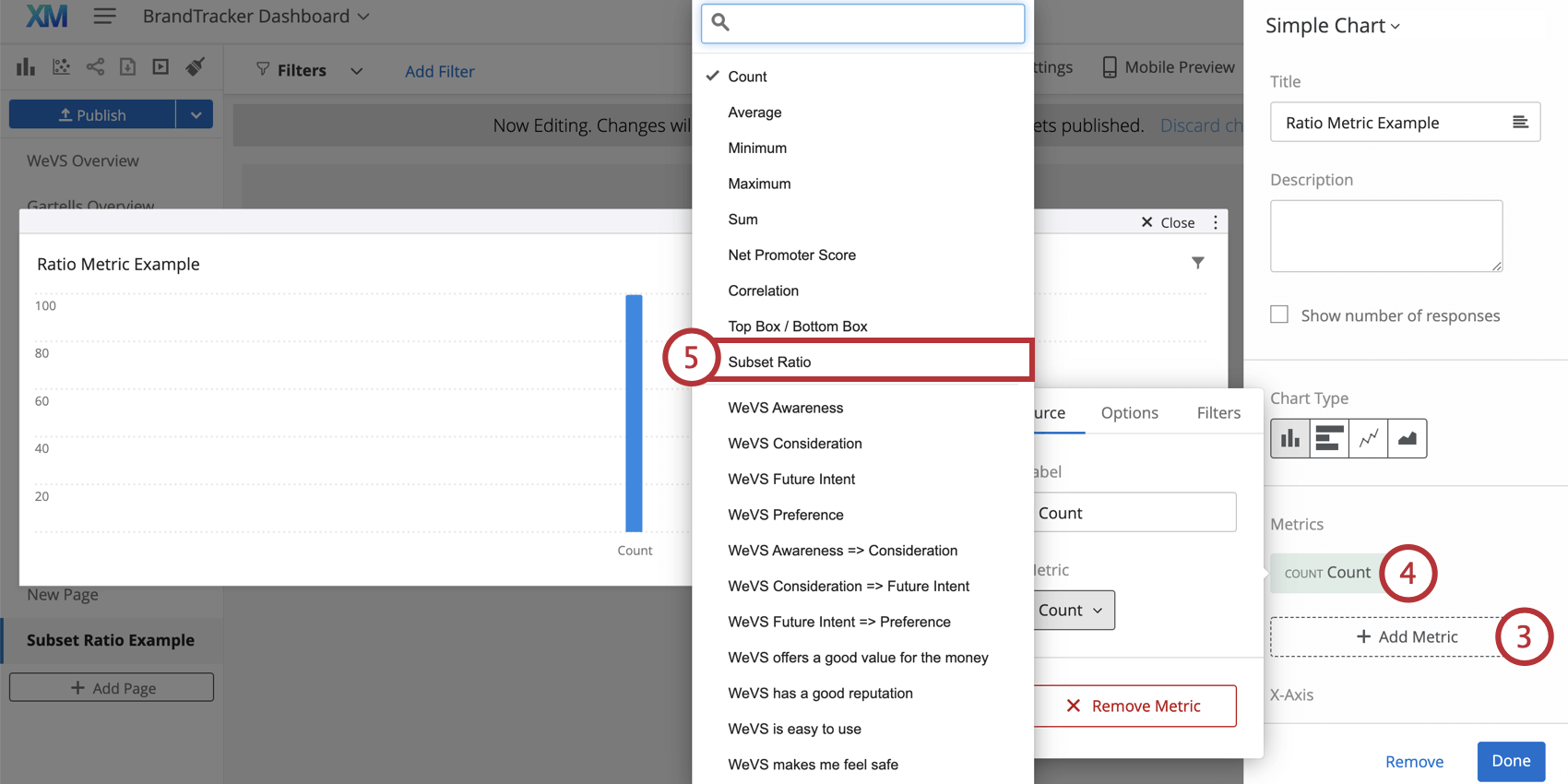Screen dimensions: 1568x784
Task: Click the XM logo
Action: [x=47, y=16]
